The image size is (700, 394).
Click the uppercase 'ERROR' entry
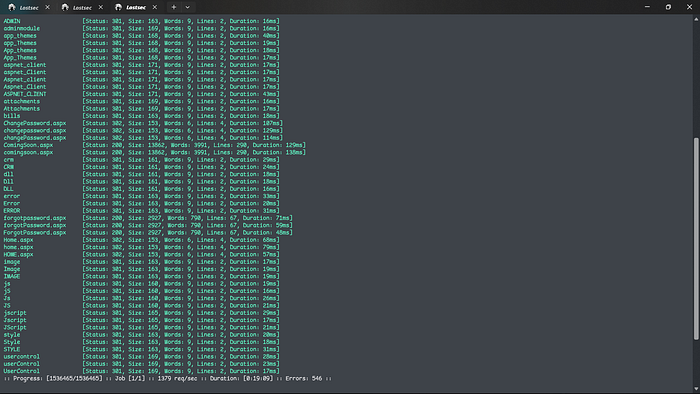pos(12,211)
